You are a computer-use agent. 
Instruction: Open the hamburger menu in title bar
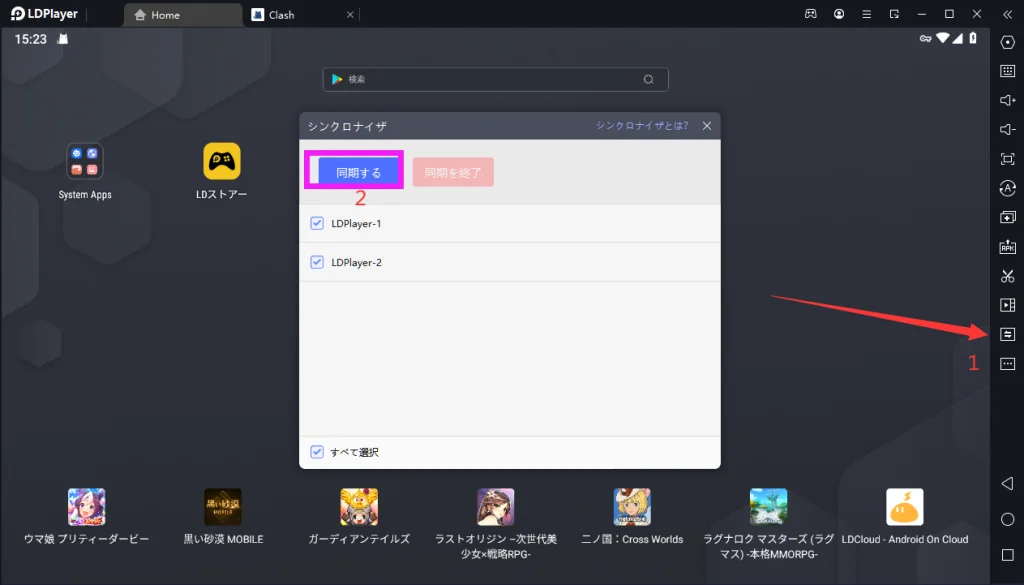[867, 14]
